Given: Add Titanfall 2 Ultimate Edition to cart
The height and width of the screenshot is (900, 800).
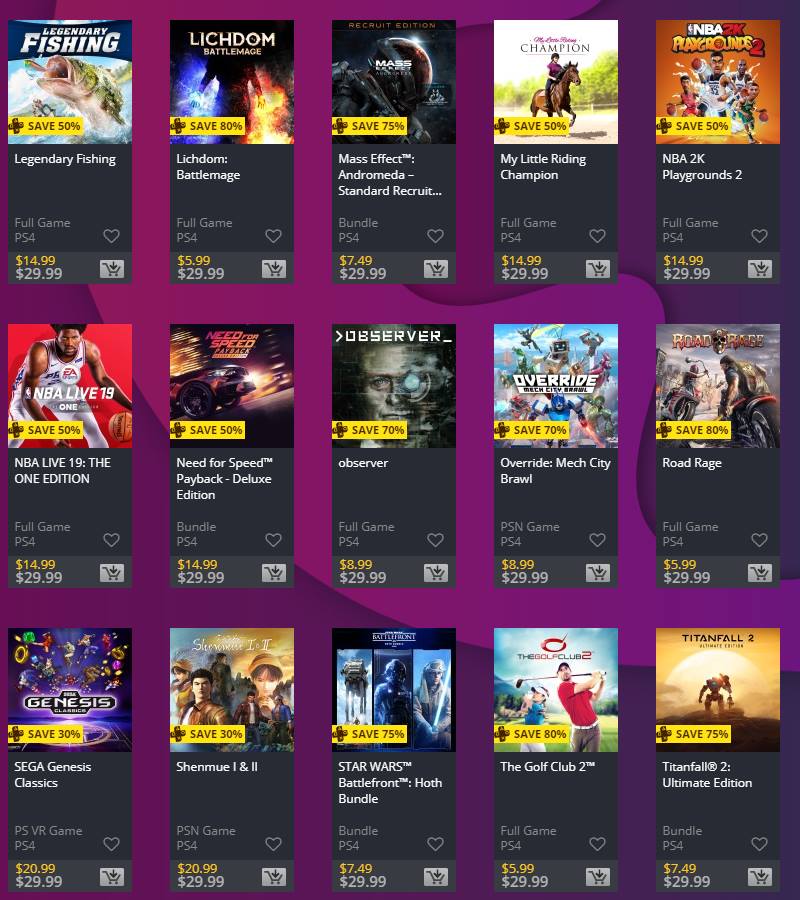Looking at the screenshot, I should point(760,876).
